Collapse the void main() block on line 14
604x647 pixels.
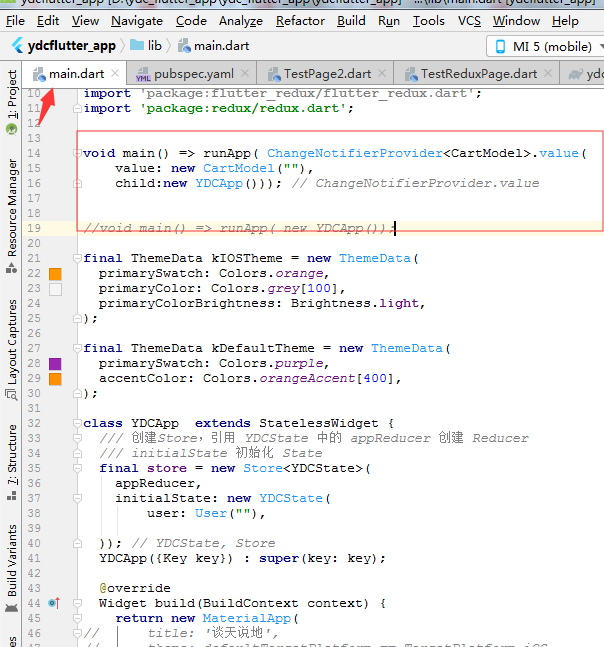77,153
